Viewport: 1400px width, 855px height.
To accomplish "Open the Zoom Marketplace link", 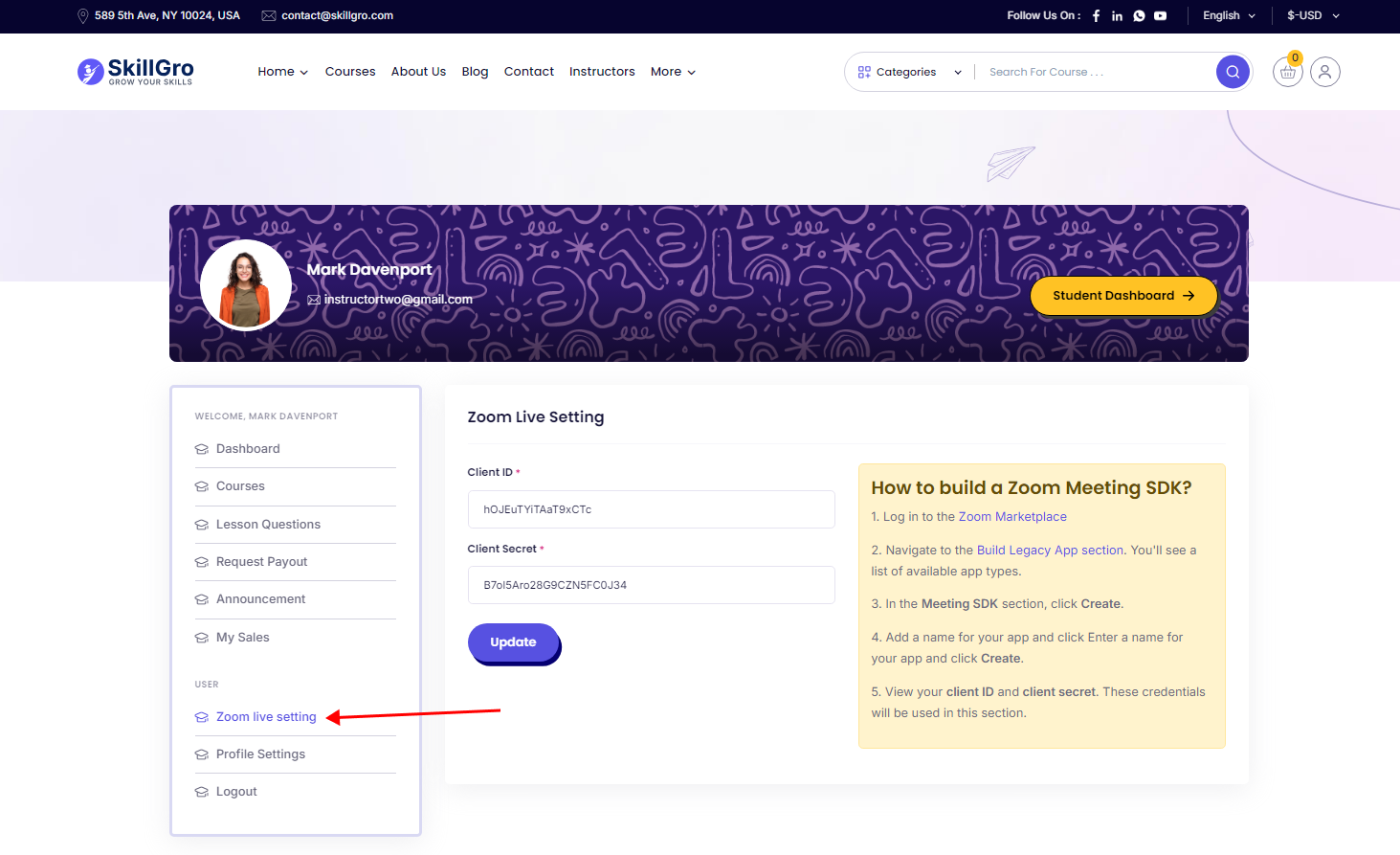I will coord(1012,517).
